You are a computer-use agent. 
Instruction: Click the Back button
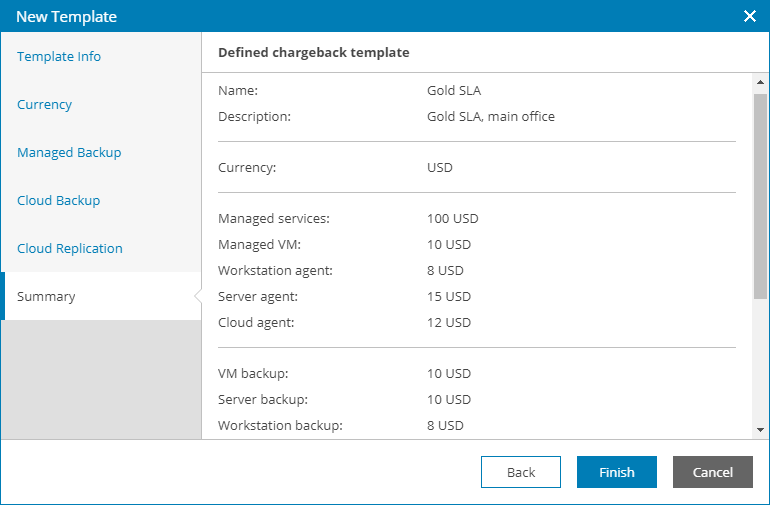pos(521,472)
